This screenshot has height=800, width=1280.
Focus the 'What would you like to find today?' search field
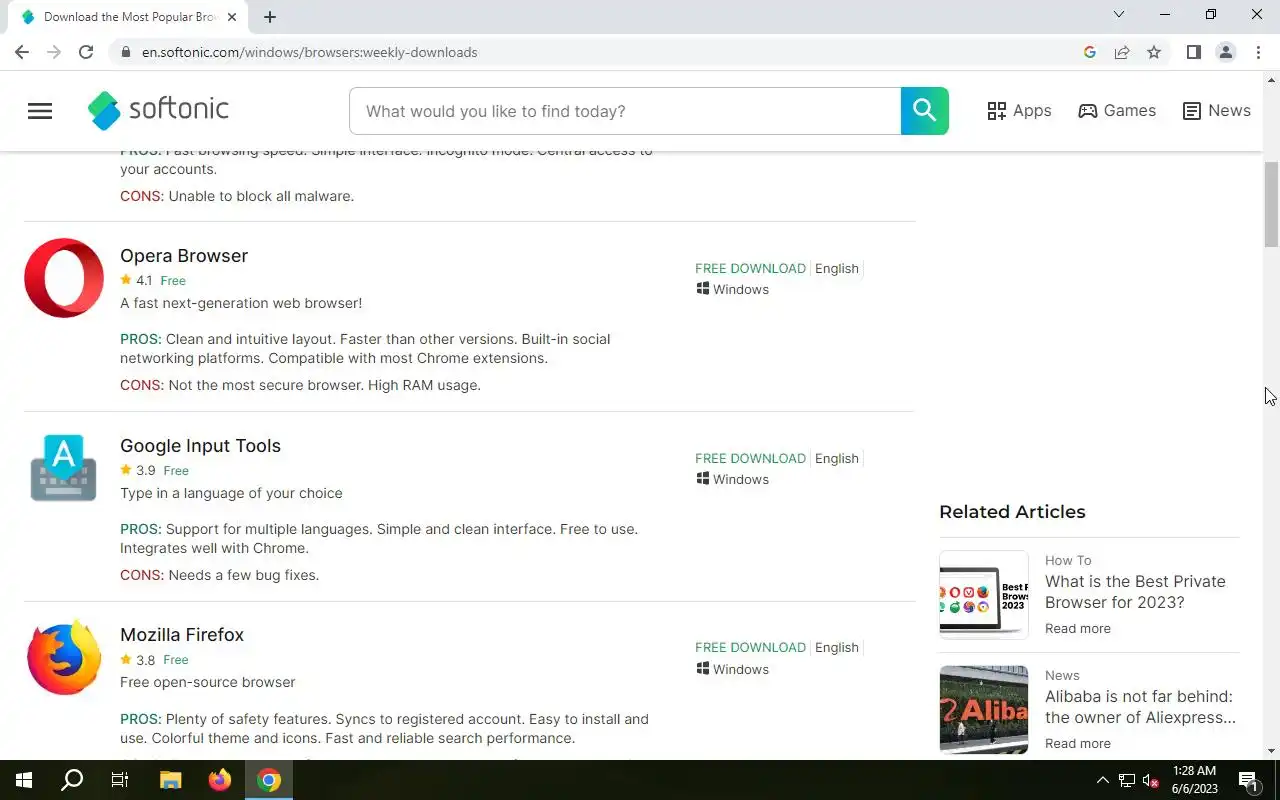[x=625, y=111]
